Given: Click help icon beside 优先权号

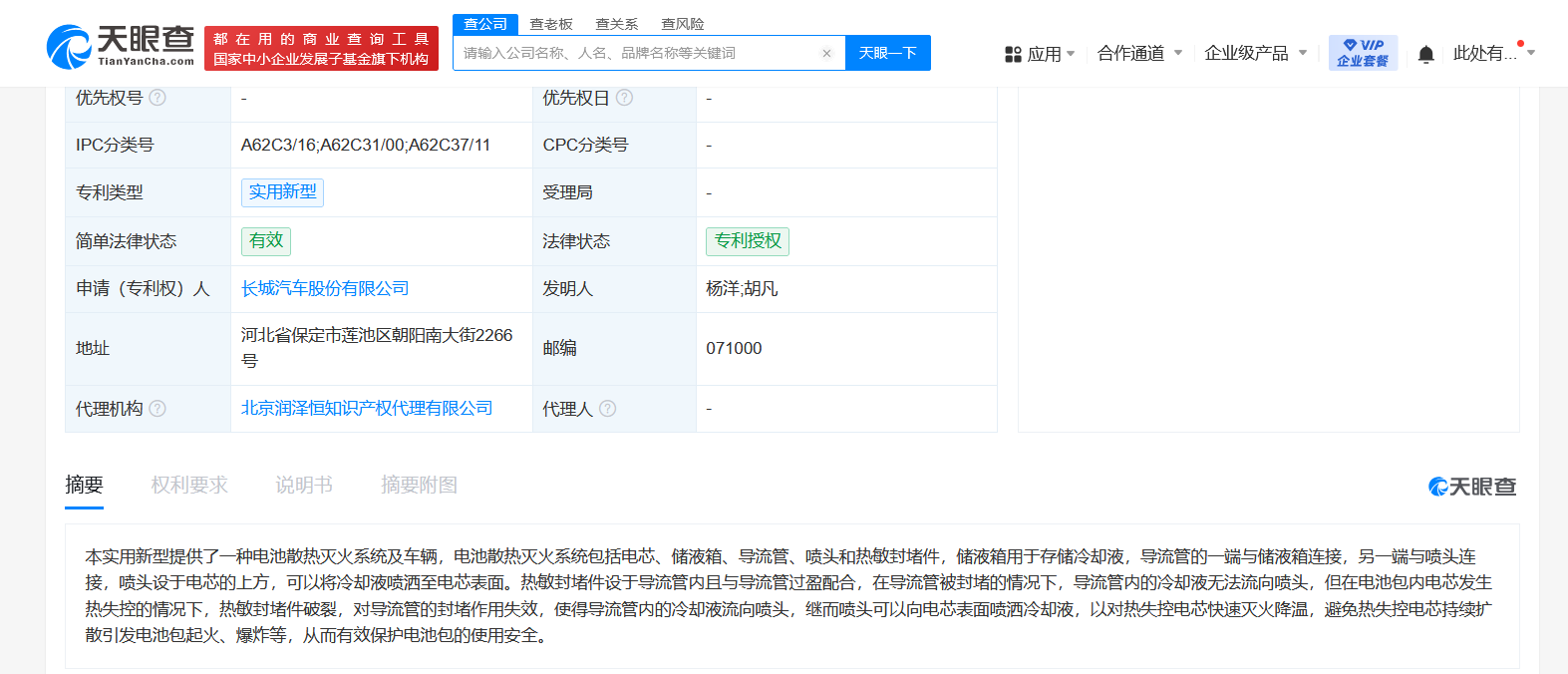Looking at the screenshot, I should click(157, 98).
